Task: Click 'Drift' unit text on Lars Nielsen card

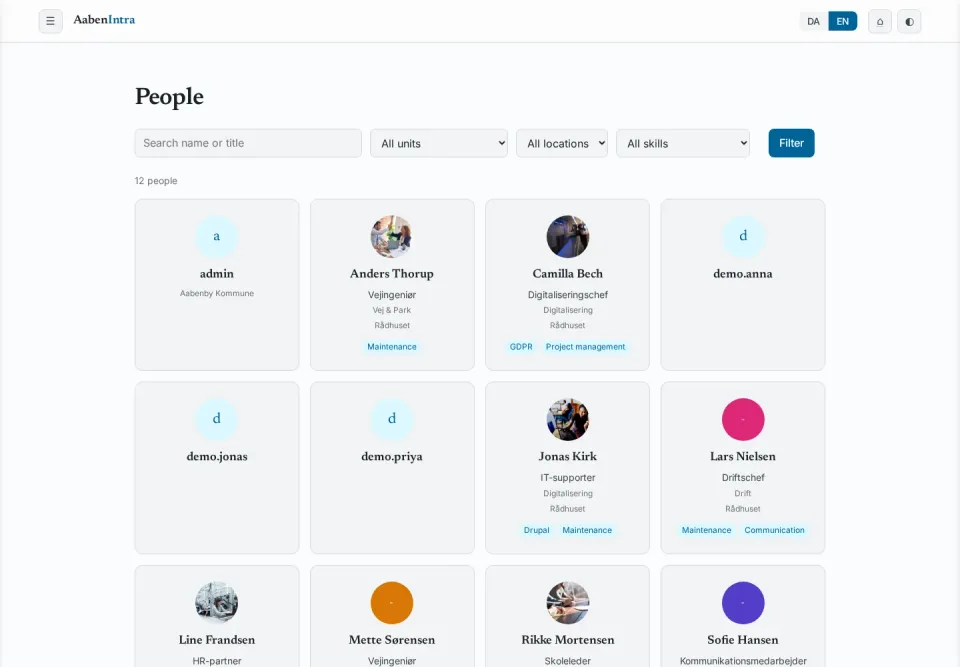Action: pyautogui.click(x=743, y=493)
